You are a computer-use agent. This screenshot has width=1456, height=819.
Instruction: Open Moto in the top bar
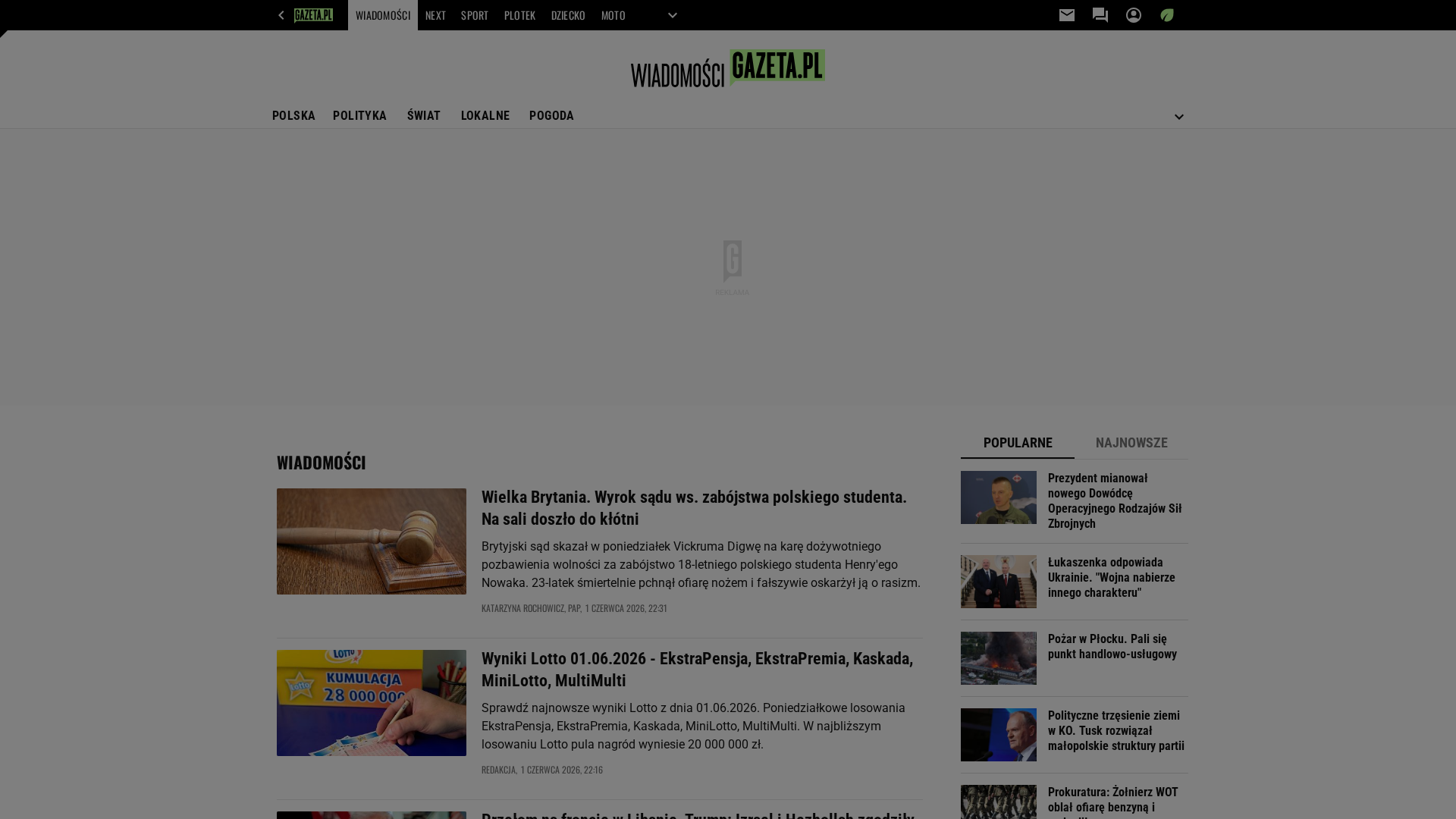tap(613, 15)
